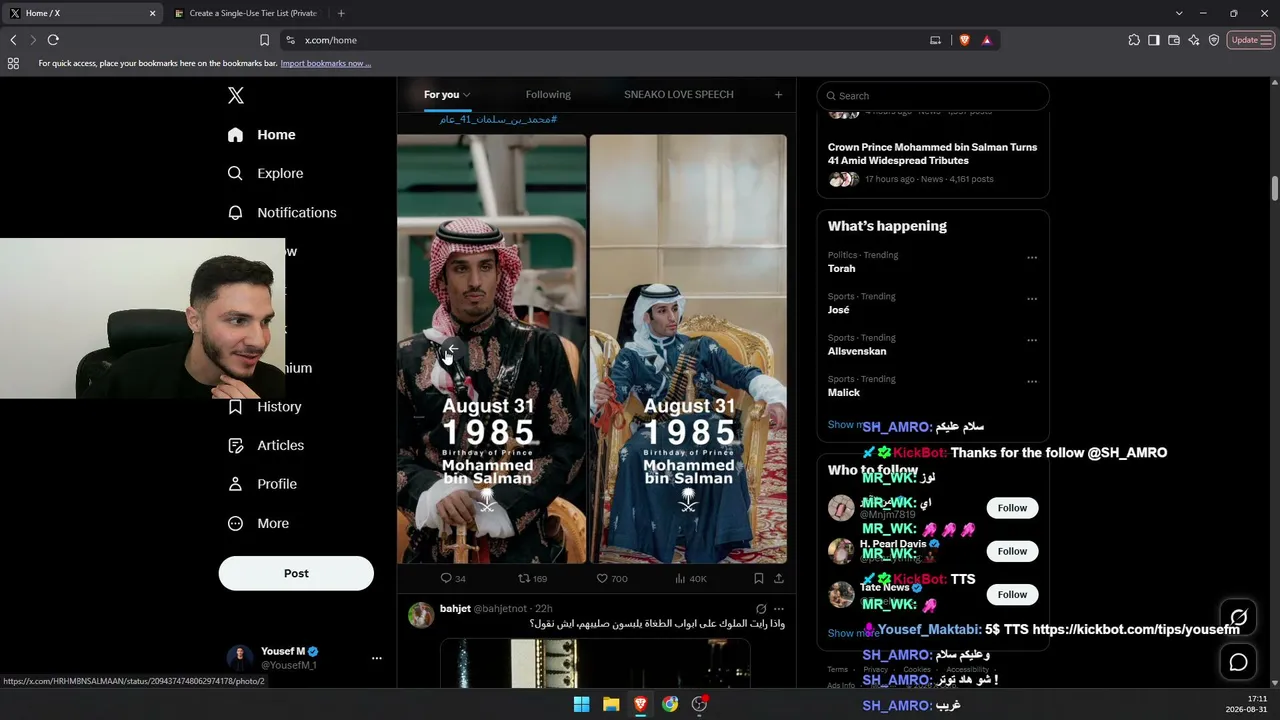Click the Grok icon on bahjet's post

pos(761,609)
